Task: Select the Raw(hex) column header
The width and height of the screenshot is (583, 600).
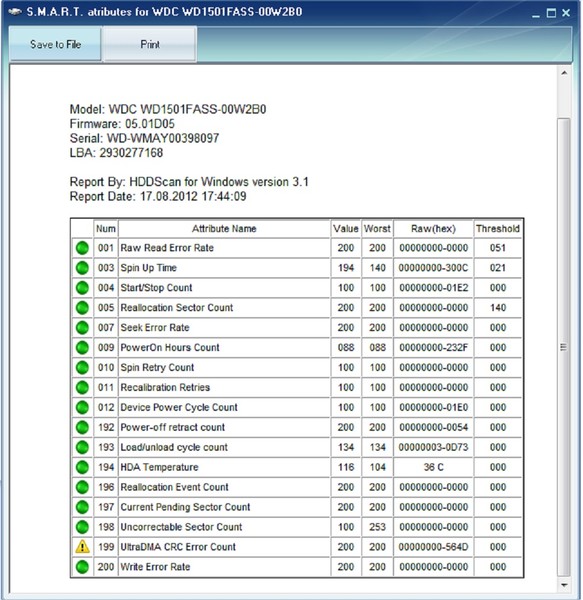Action: [433, 228]
